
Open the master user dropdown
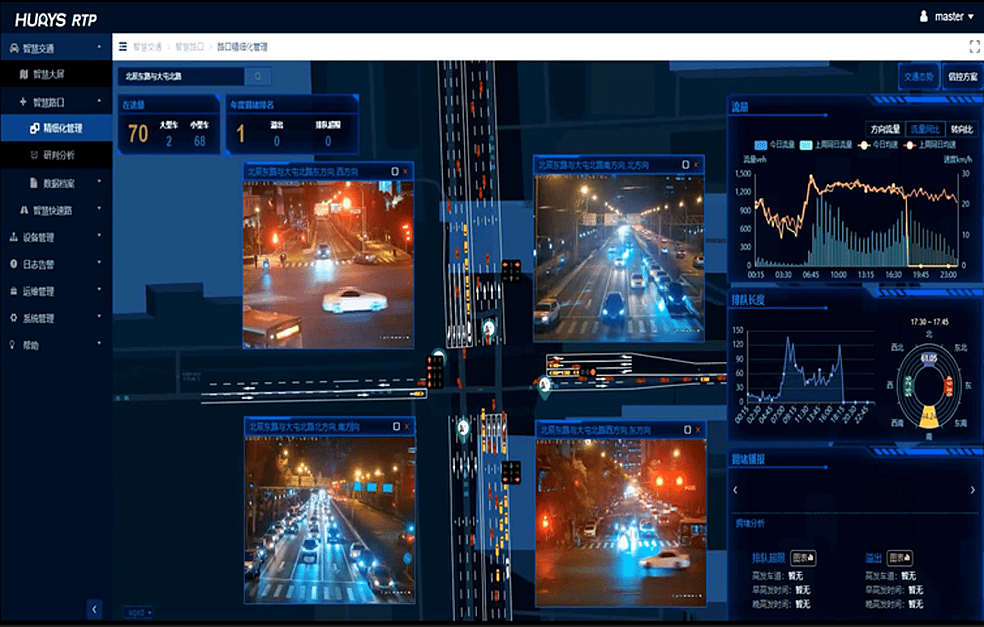946,16
